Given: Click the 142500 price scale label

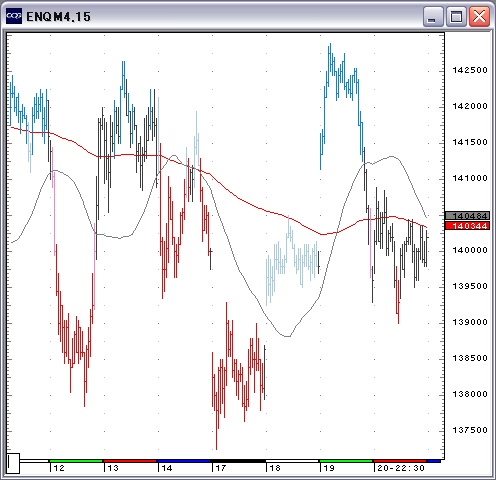Looking at the screenshot, I should (470, 70).
